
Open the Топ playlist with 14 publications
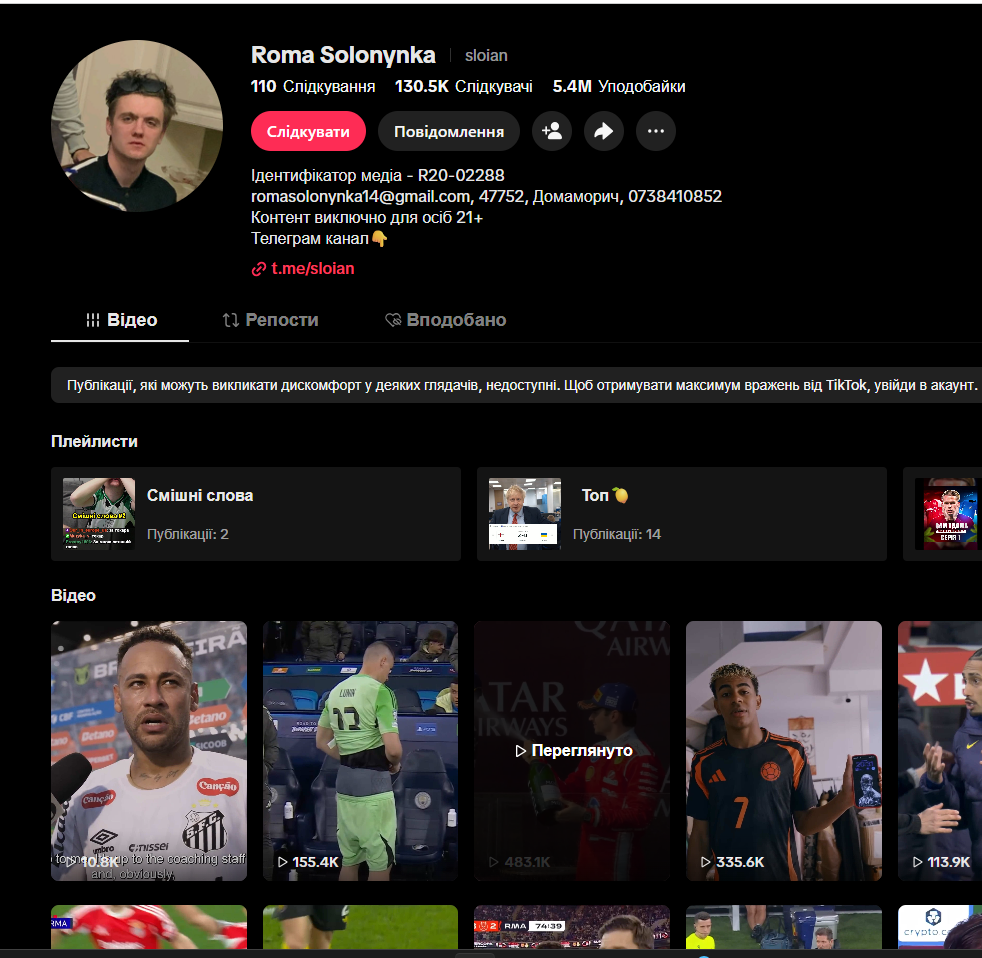pos(681,514)
